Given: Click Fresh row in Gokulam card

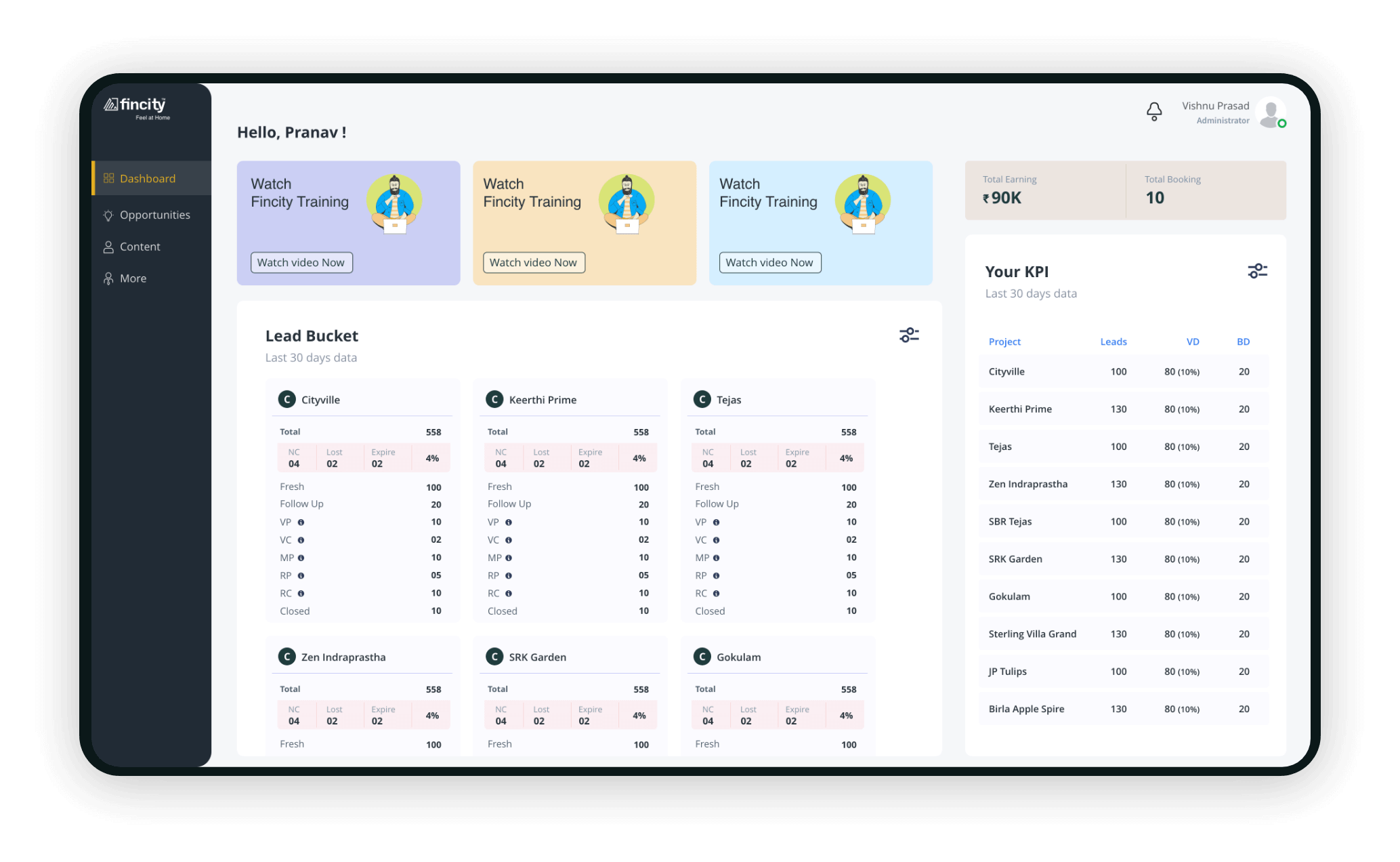Looking at the screenshot, I should [x=776, y=744].
